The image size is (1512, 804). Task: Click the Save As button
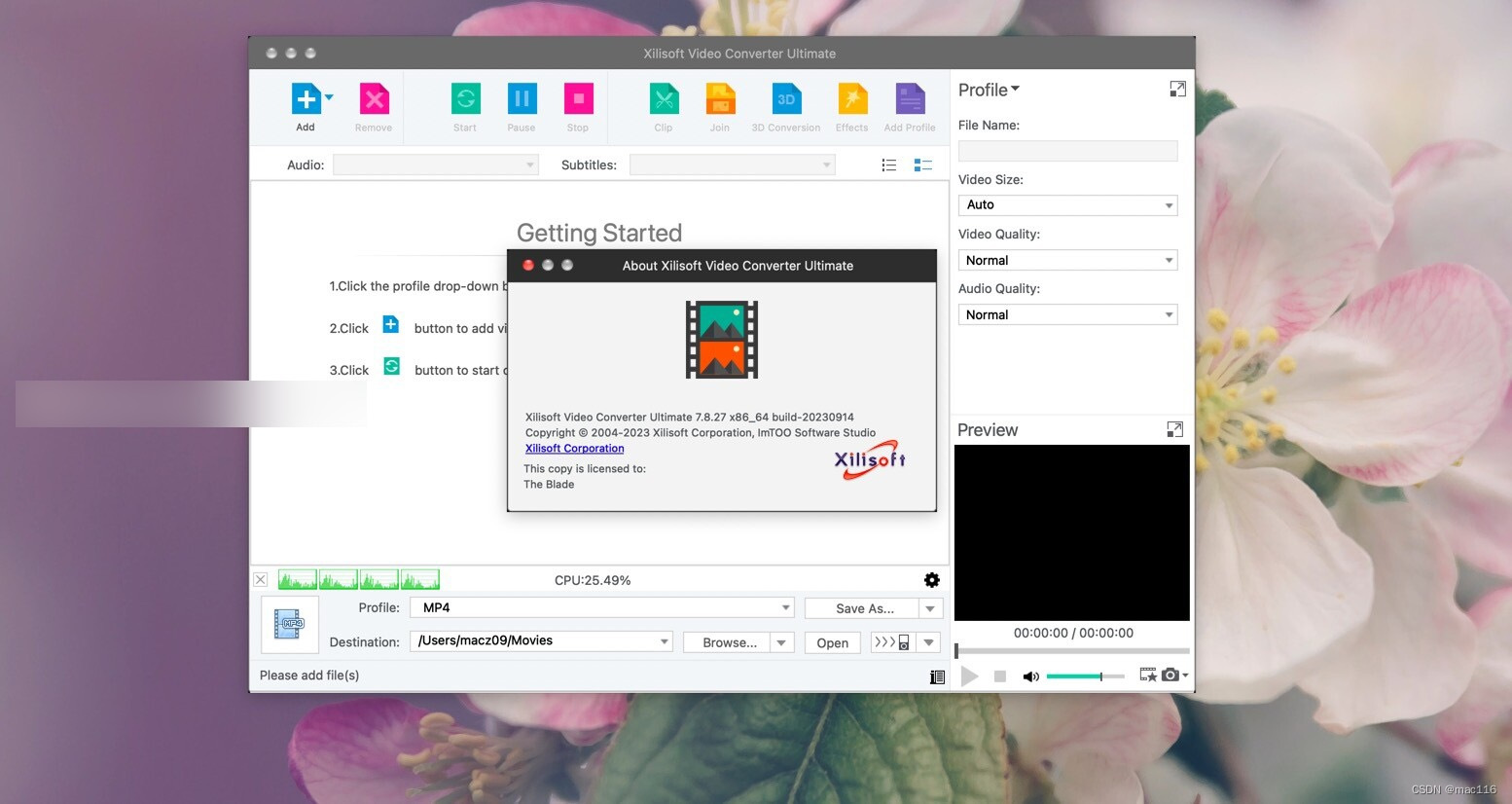[x=863, y=608]
